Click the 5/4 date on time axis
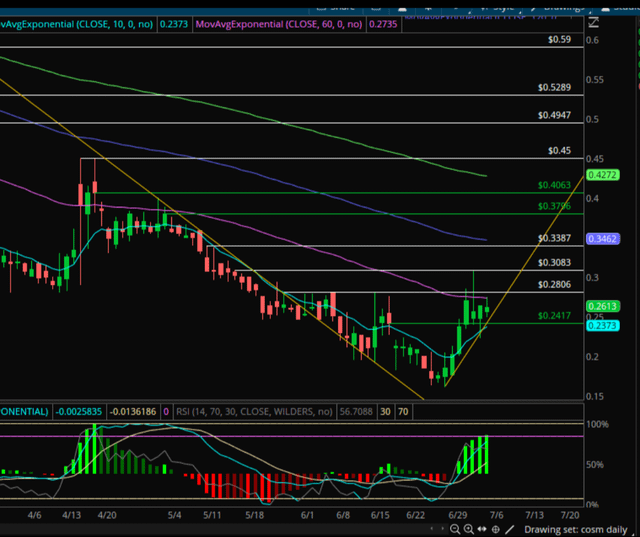 pos(174,515)
